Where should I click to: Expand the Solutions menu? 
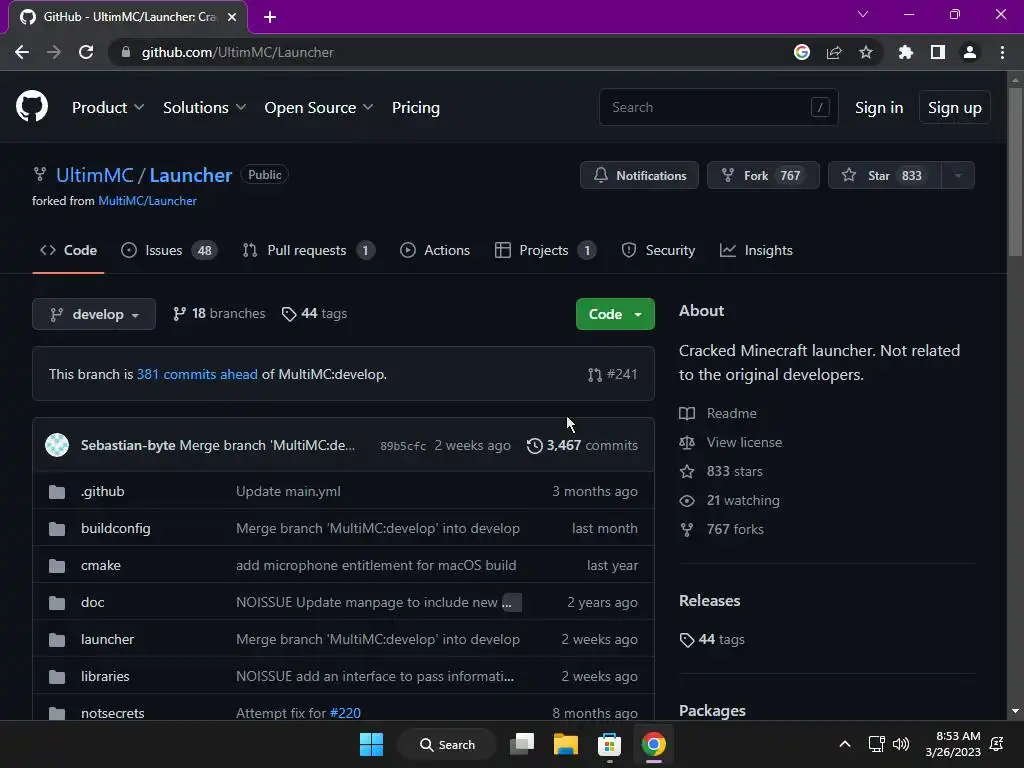(204, 107)
